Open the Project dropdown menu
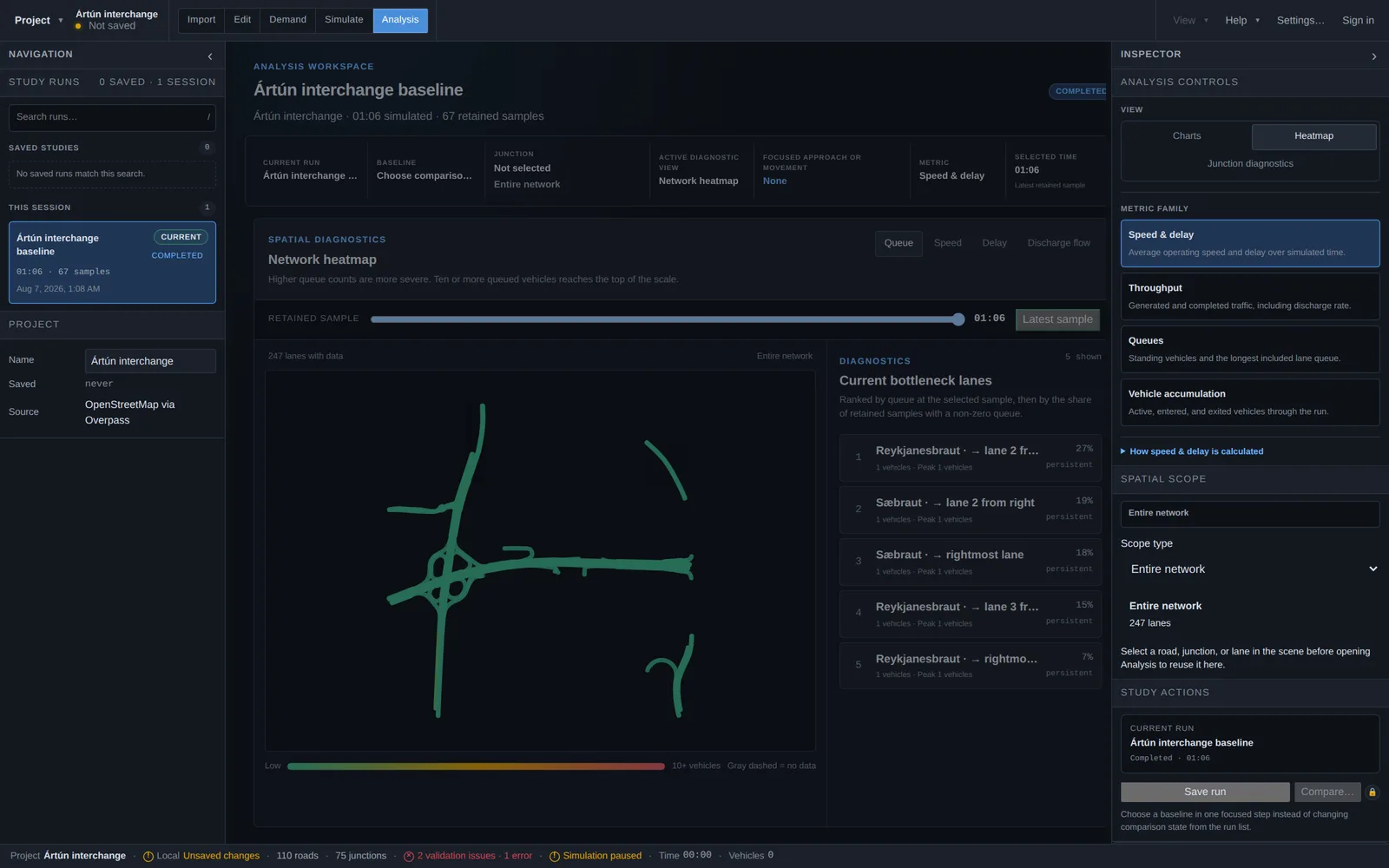Screen dimensions: 1389x868 click(38, 20)
